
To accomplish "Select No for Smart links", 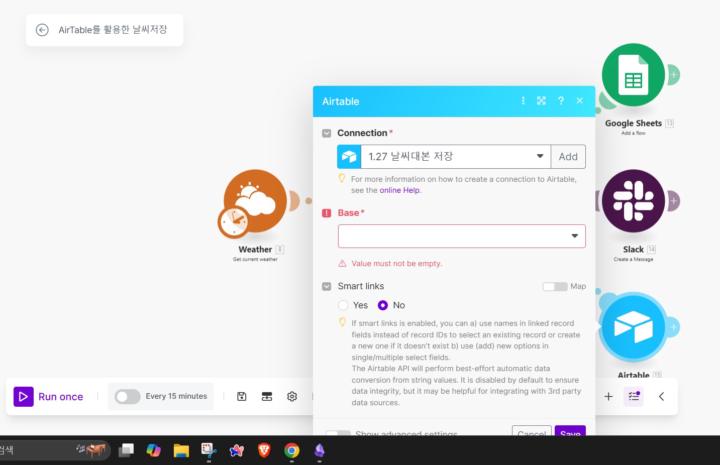I will [x=382, y=305].
